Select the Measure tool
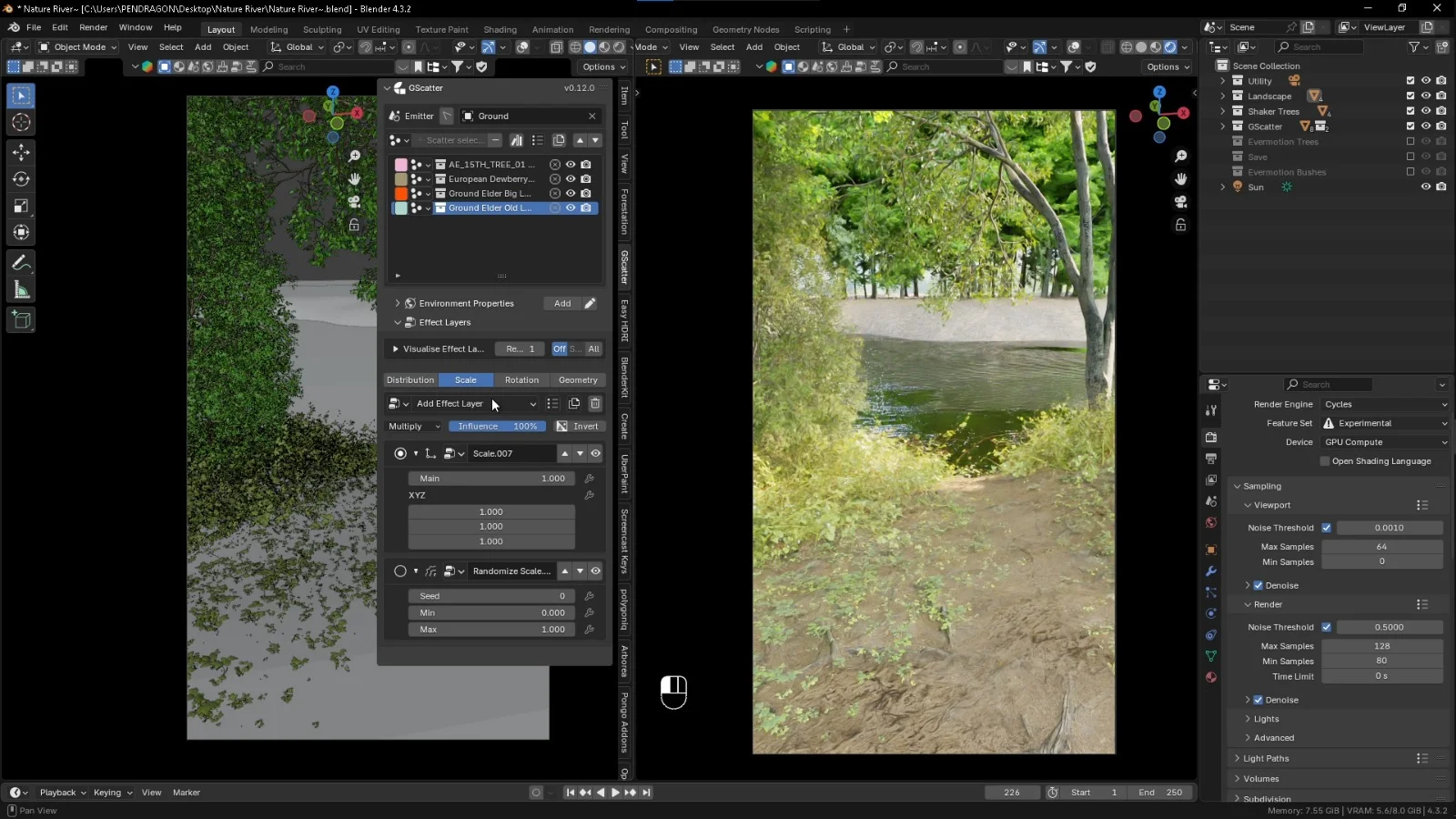1456x819 pixels. coord(20,289)
